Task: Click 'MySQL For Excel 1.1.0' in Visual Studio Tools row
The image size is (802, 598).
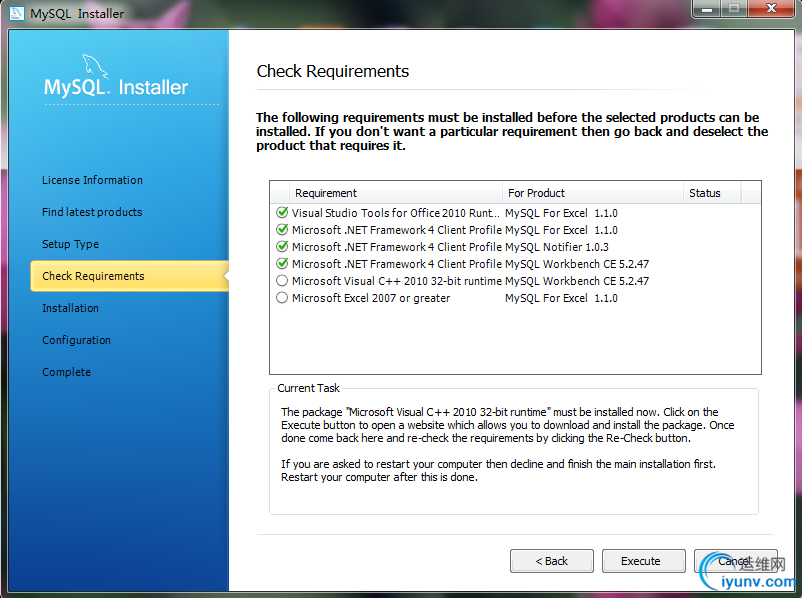Action: 561,213
